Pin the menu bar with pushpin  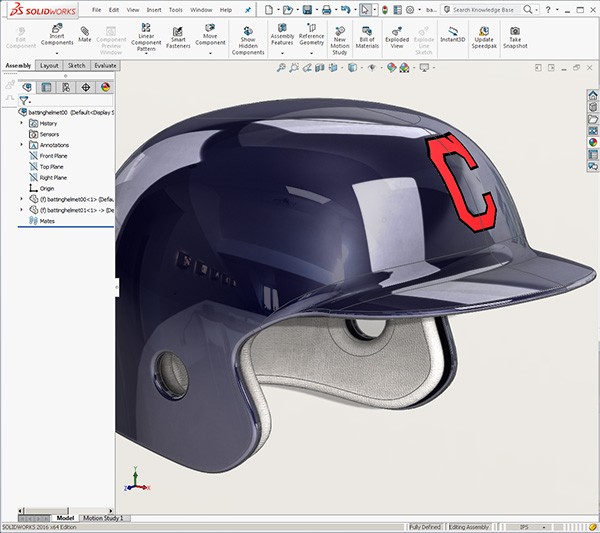[x=248, y=10]
